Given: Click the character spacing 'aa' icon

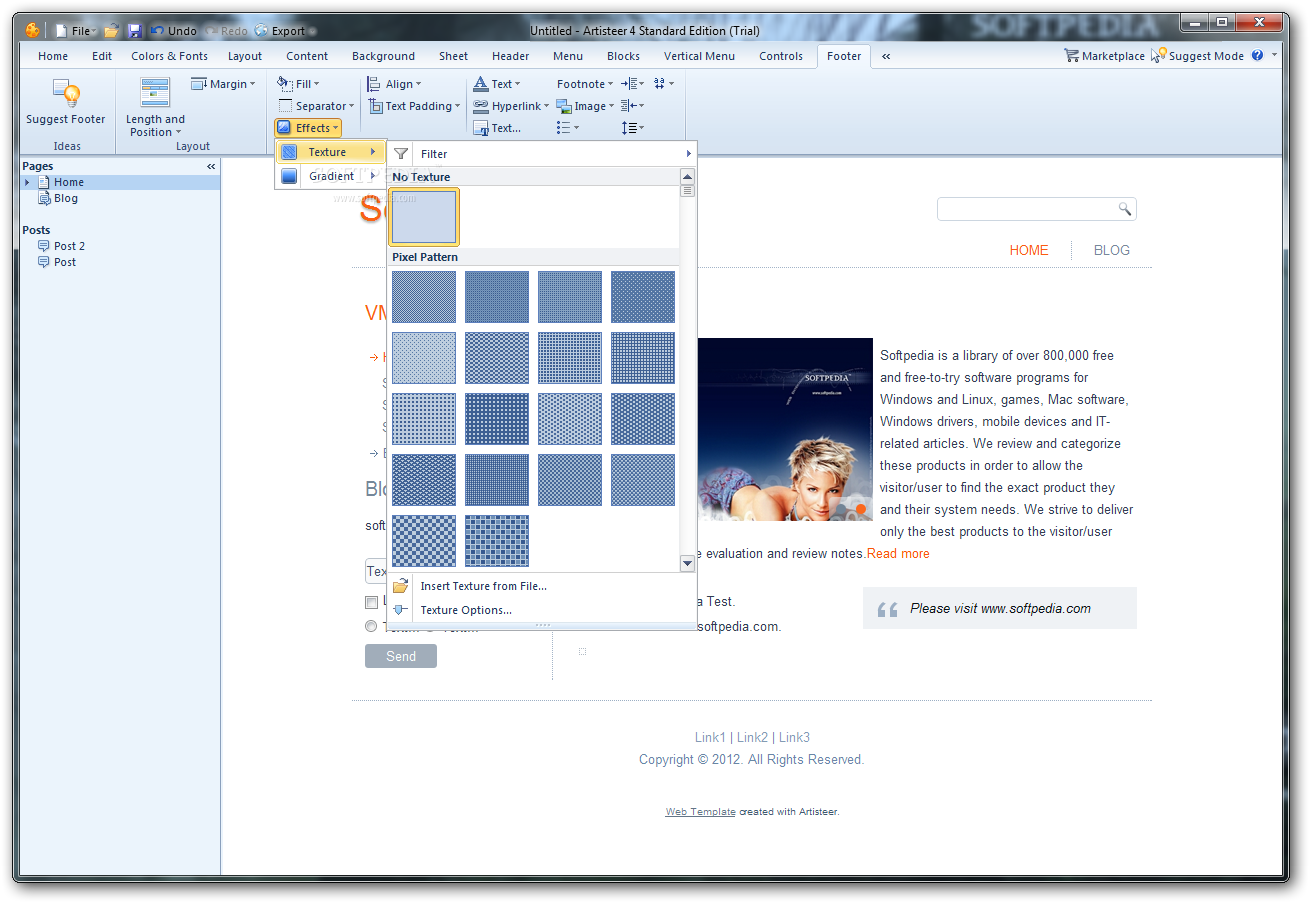Looking at the screenshot, I should (x=660, y=84).
